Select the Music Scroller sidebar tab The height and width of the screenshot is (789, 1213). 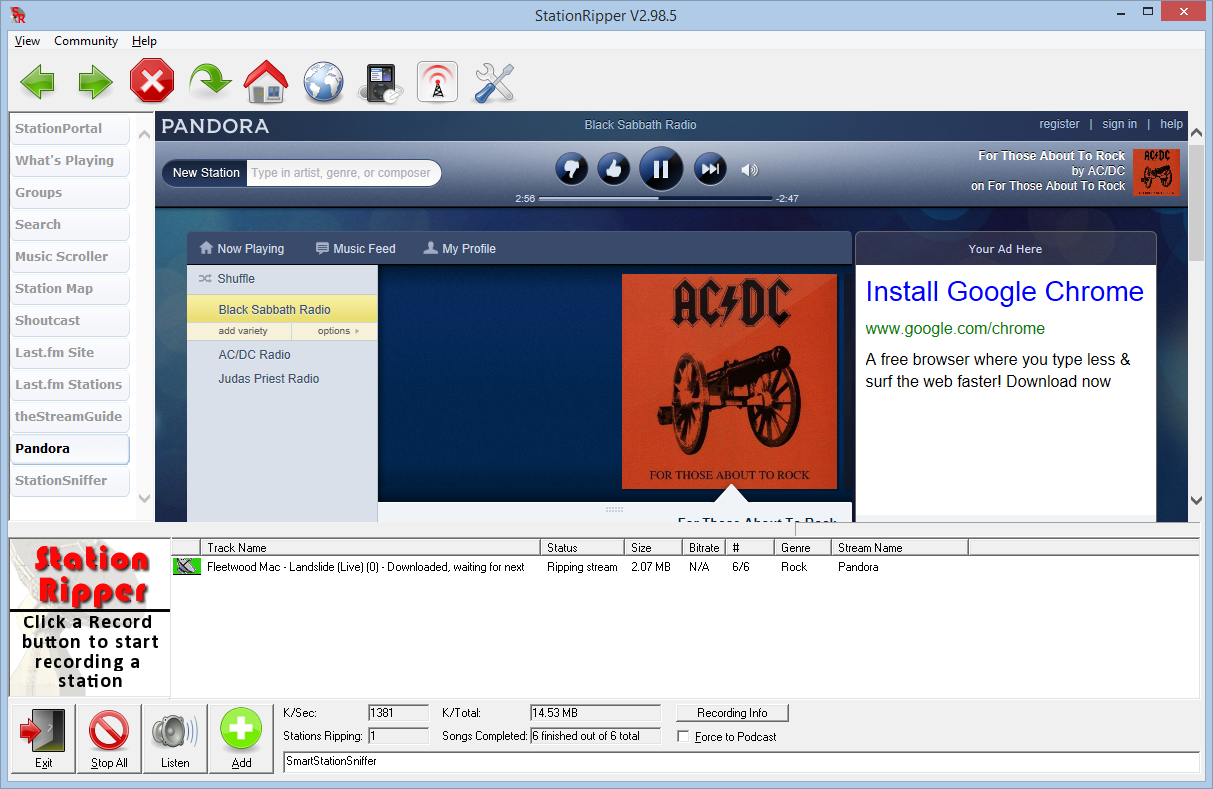click(x=70, y=257)
